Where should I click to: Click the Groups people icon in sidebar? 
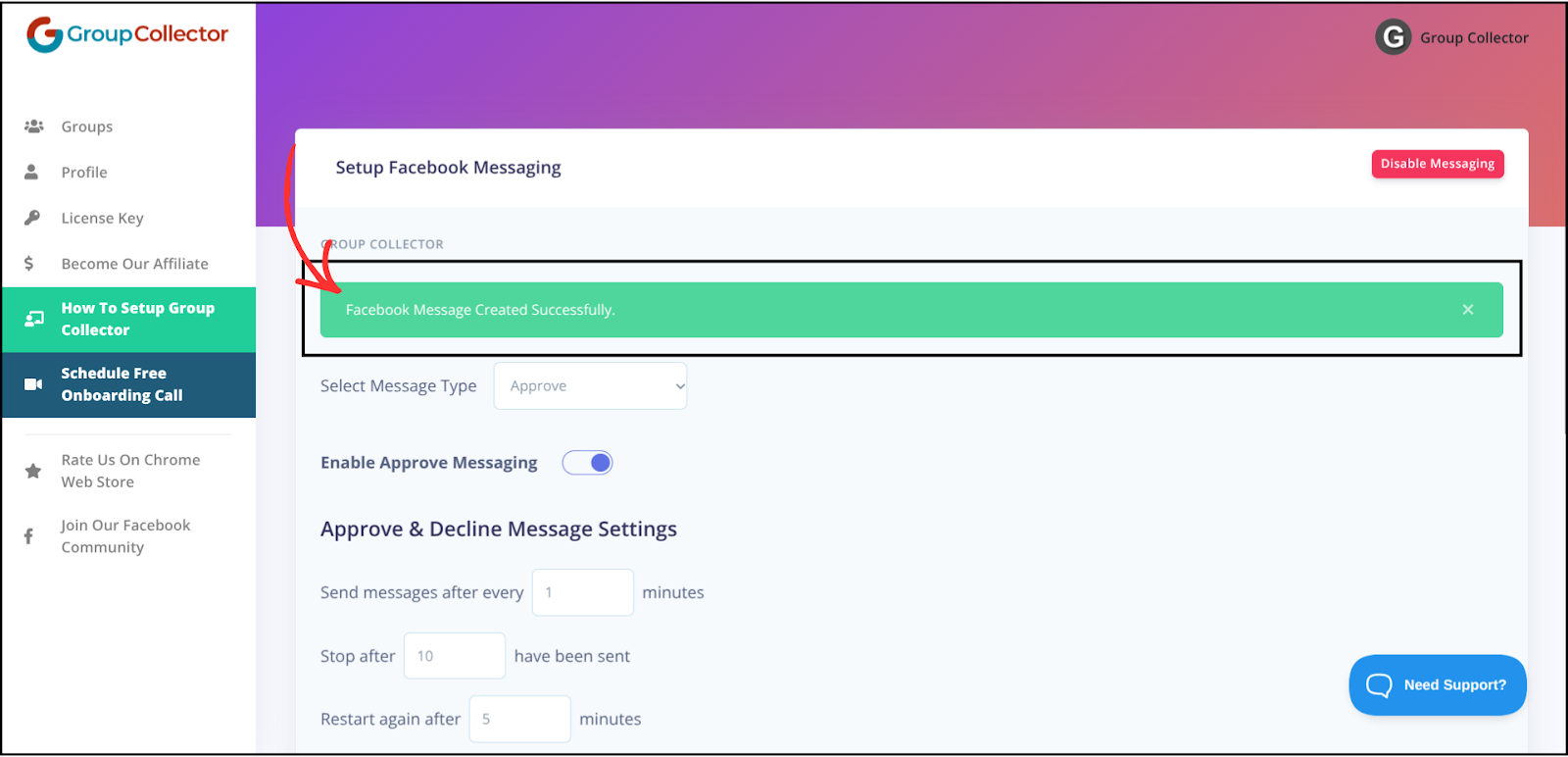point(33,126)
